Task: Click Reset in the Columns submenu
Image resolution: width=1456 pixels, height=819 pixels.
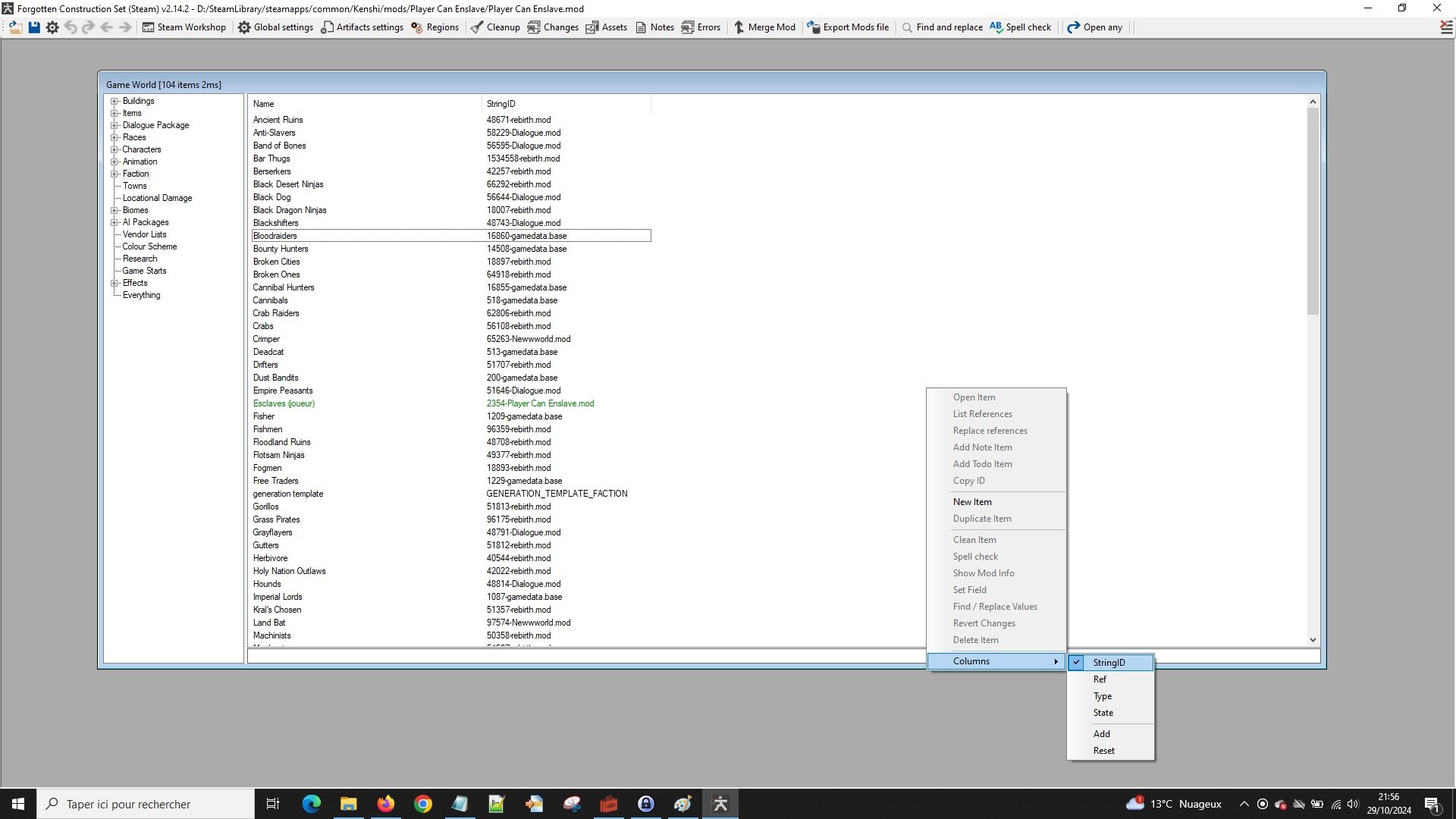Action: 1110,751
